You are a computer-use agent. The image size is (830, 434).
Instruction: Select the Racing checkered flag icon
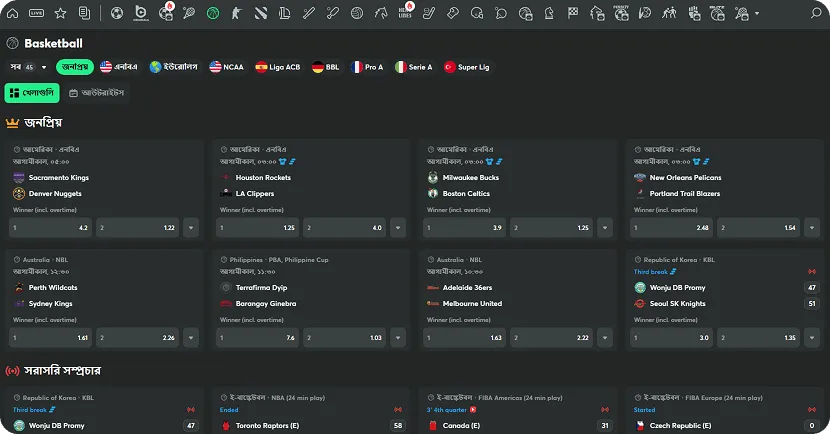point(573,13)
